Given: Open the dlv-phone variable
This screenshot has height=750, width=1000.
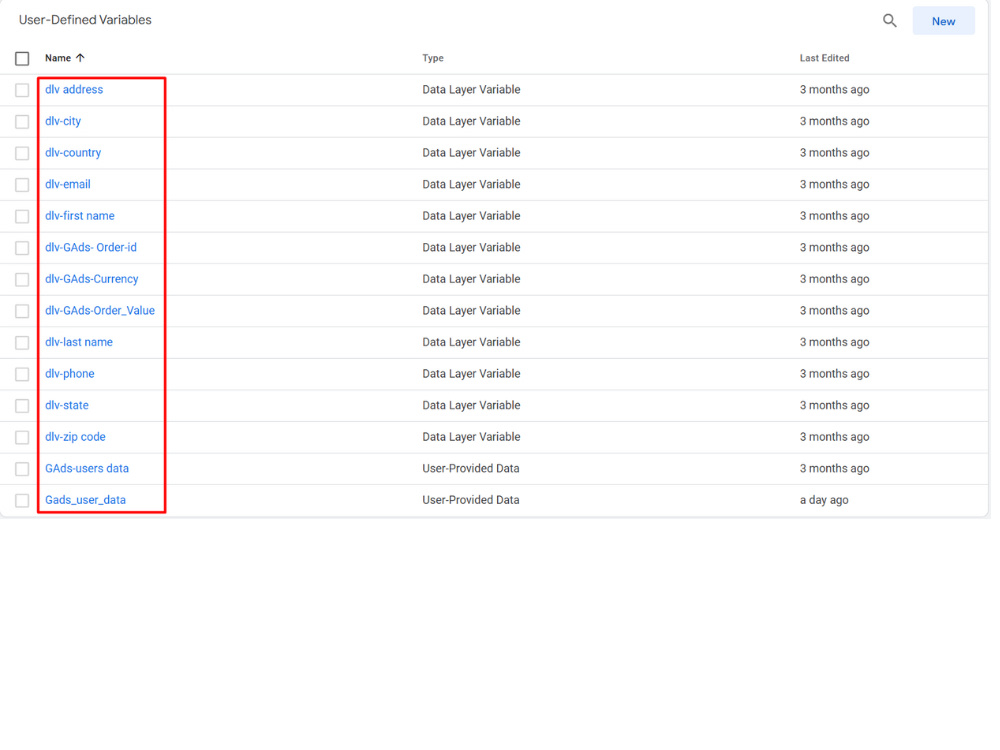Looking at the screenshot, I should pyautogui.click(x=70, y=374).
